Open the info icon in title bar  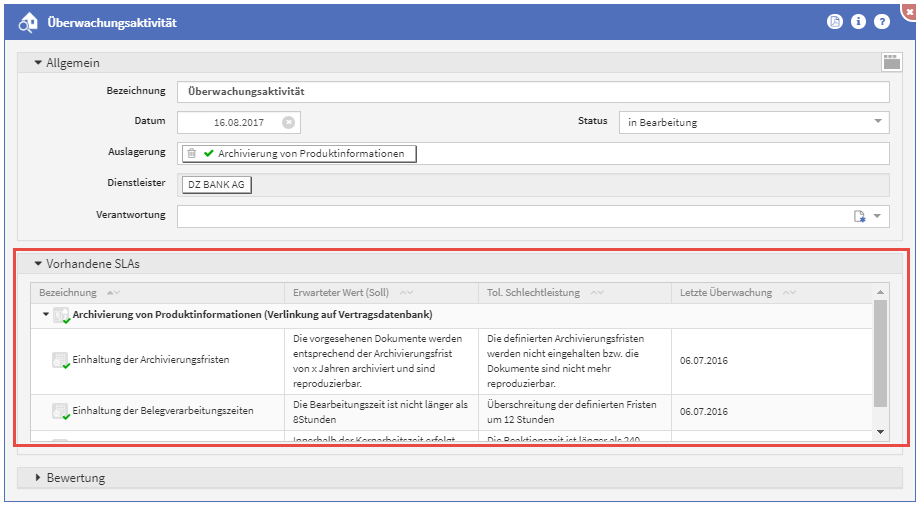point(858,21)
